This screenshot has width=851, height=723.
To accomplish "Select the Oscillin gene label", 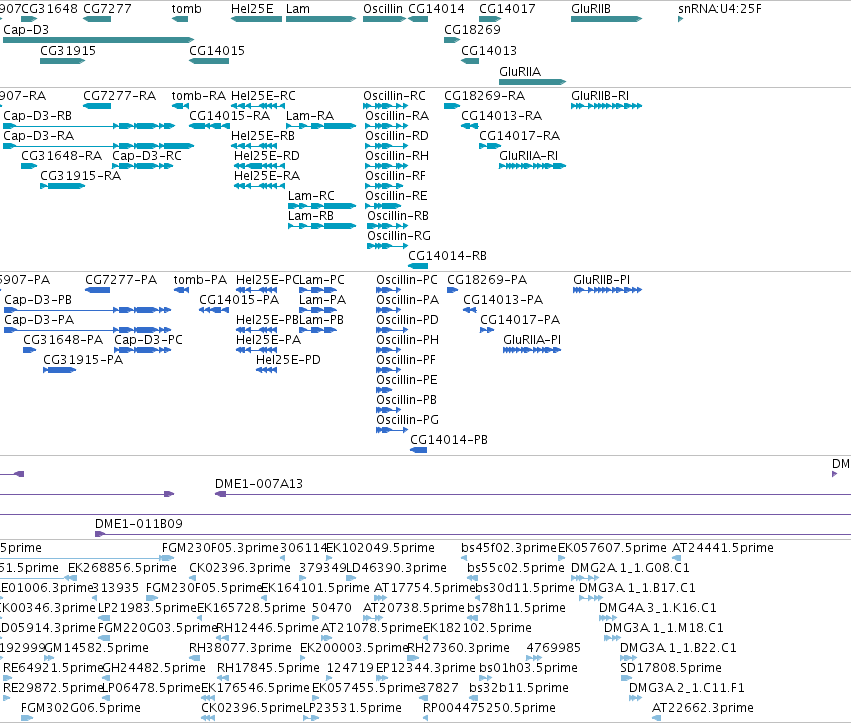I will tap(383, 9).
